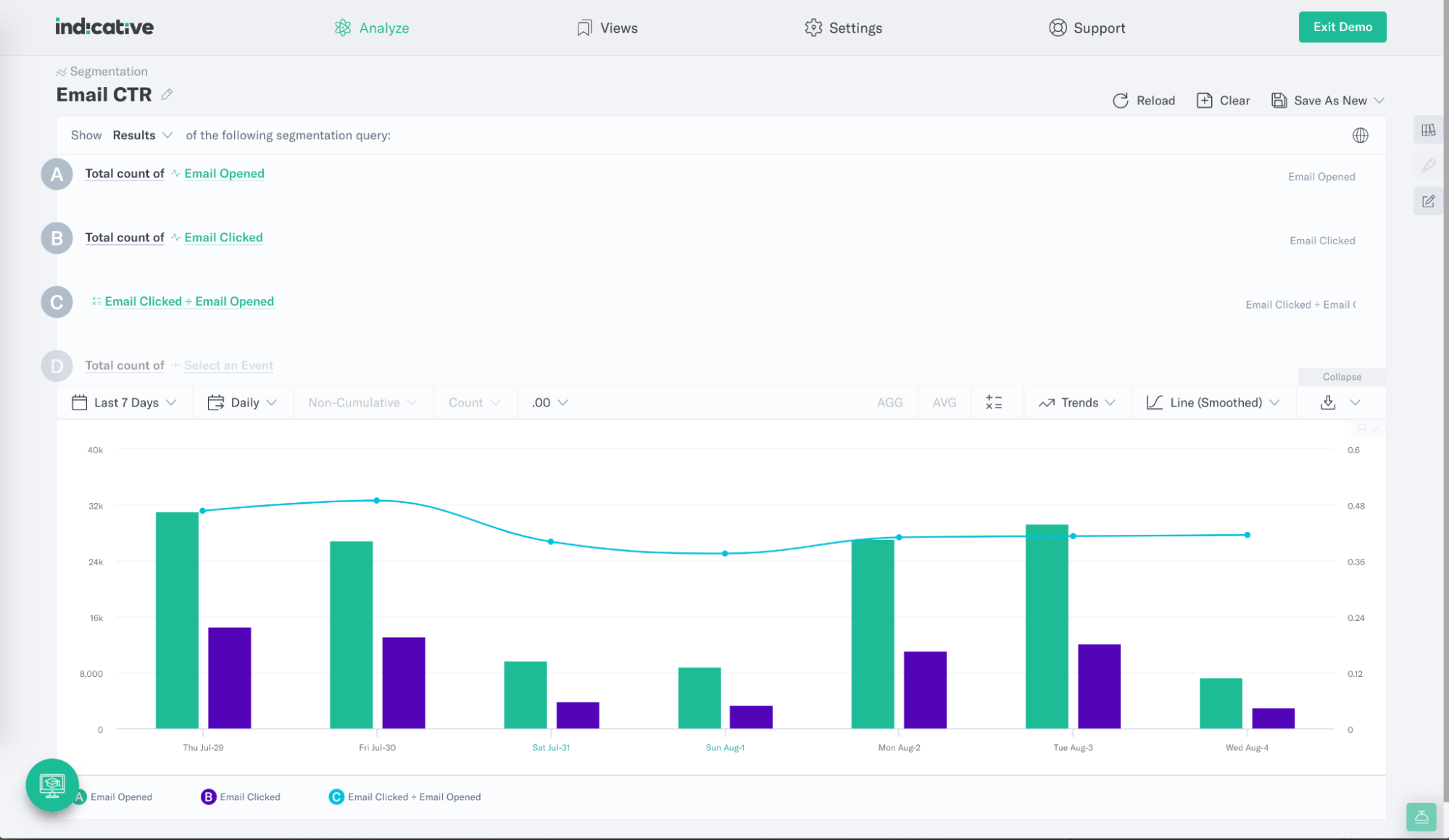Open the .00 decimal precision dropdown
Image resolution: width=1449 pixels, height=840 pixels.
pyautogui.click(x=549, y=402)
